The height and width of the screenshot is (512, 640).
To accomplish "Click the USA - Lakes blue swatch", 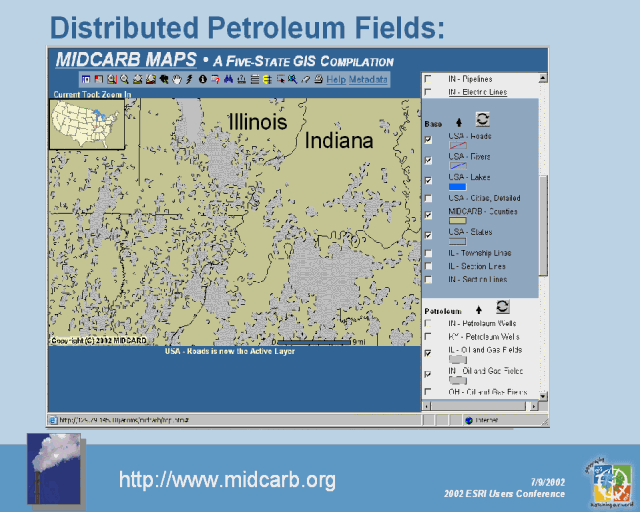I will (458, 187).
